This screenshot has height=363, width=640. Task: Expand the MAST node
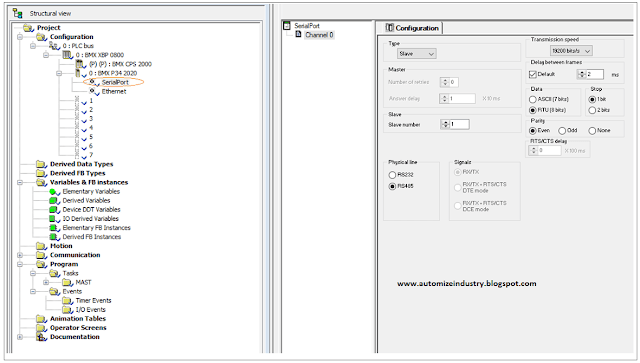point(46,283)
